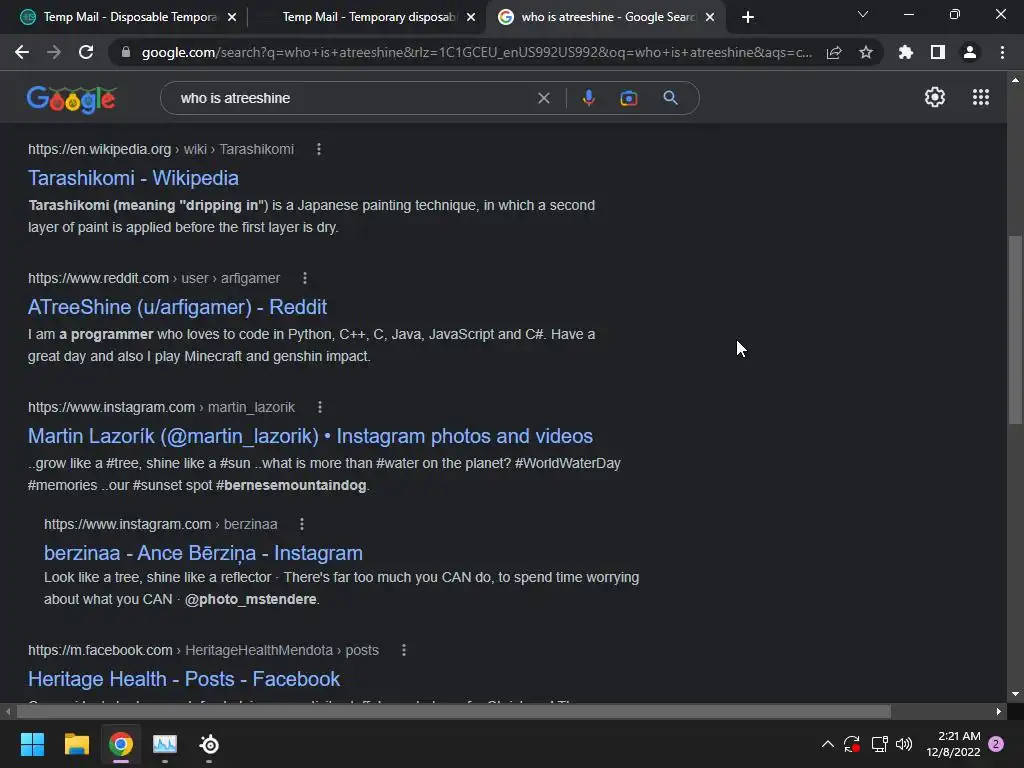Screen dimensions: 1024x768
Task: Open Chrome from taskbar
Action: (x=121, y=744)
